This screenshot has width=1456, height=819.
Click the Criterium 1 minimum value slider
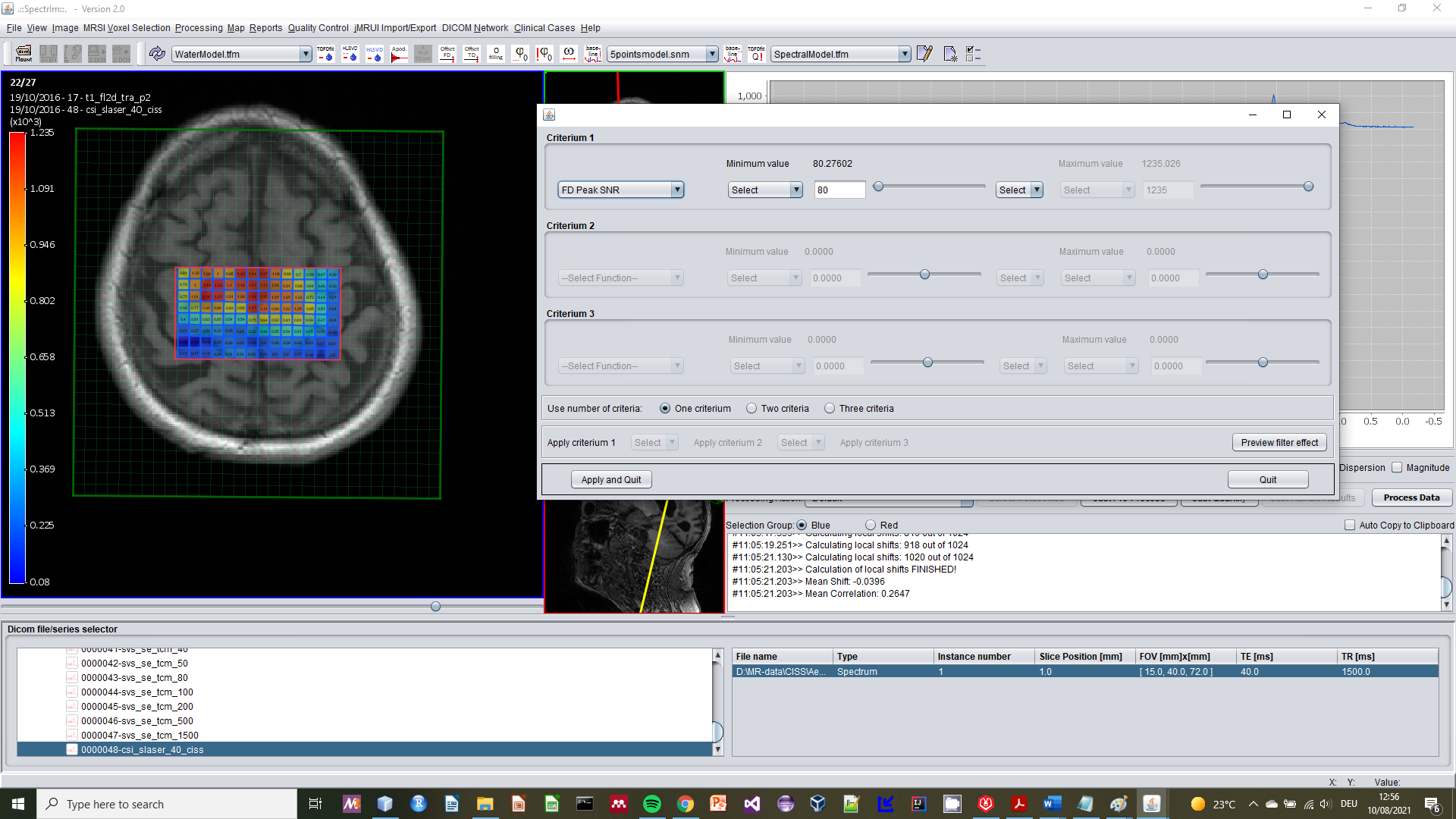point(878,187)
